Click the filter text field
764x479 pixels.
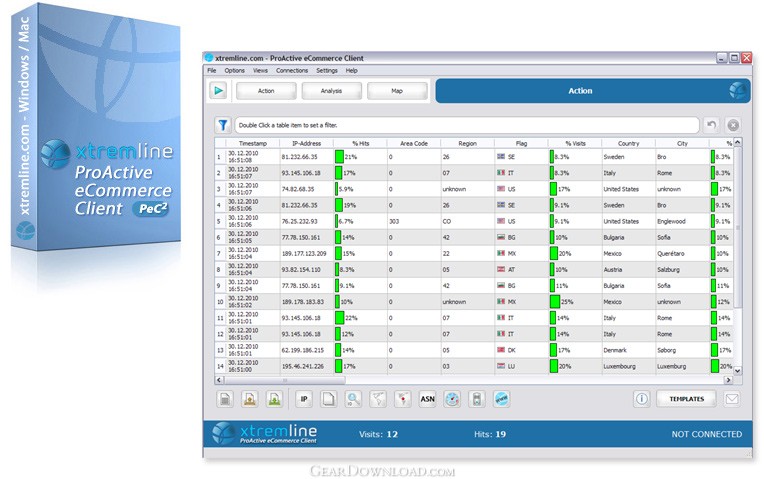tap(467, 125)
